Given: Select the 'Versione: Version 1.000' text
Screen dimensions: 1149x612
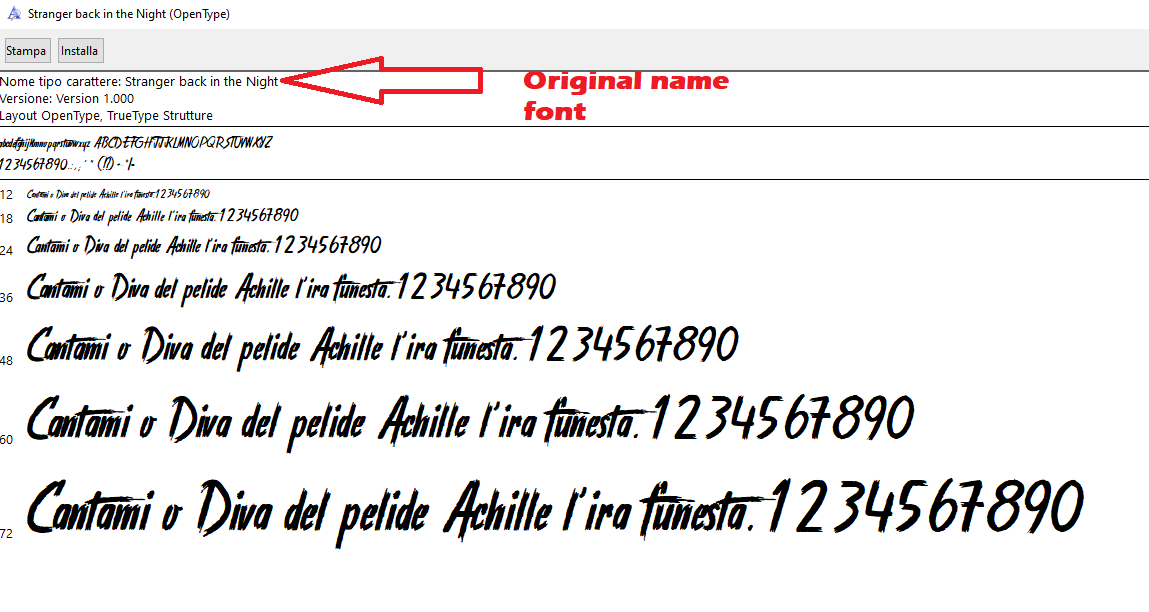Looking at the screenshot, I should click(x=67, y=98).
